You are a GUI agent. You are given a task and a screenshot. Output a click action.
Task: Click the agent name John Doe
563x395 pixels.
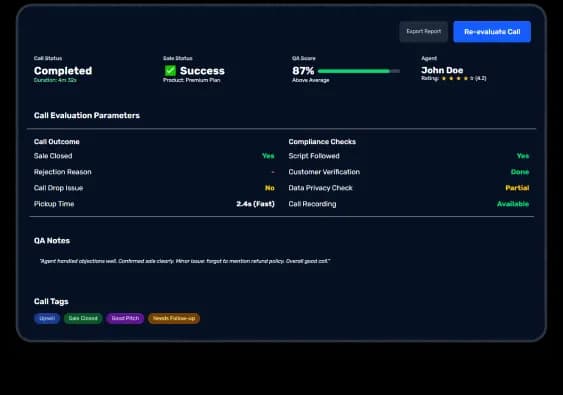point(442,70)
